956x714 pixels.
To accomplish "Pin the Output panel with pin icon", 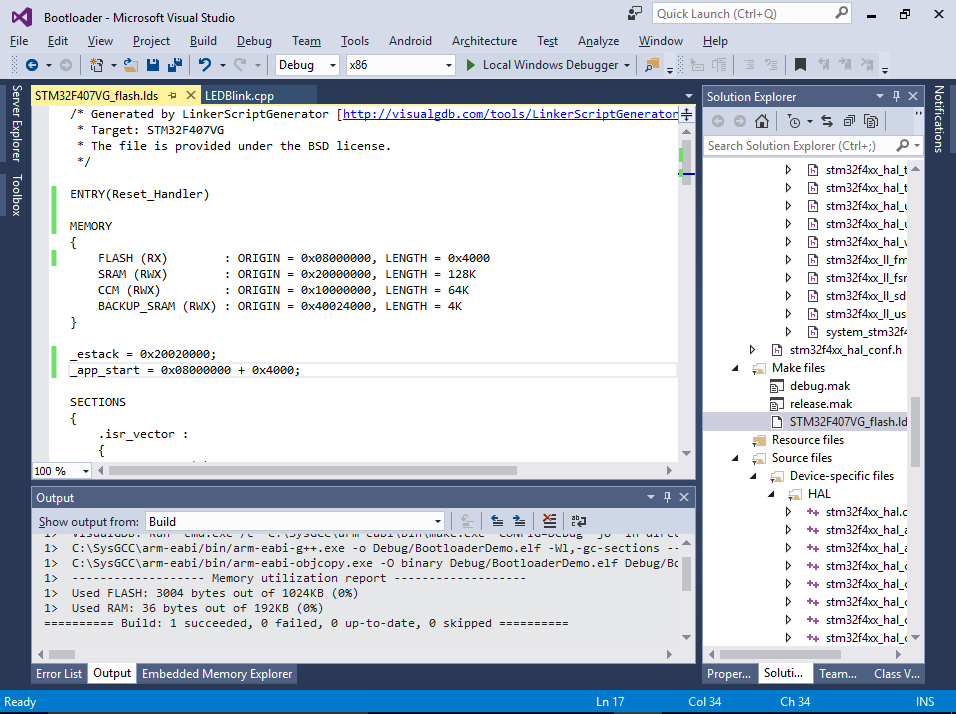I will pos(667,498).
